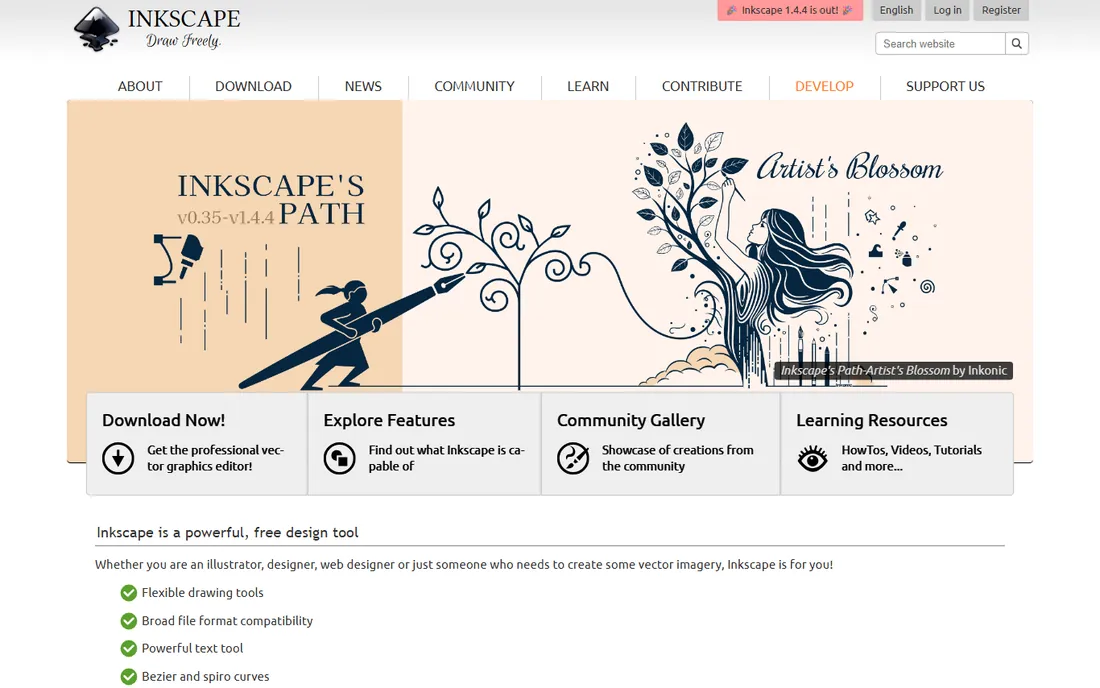Click the Bezier and spiro curves checkmark
The width and height of the screenshot is (1100, 688).
click(128, 677)
